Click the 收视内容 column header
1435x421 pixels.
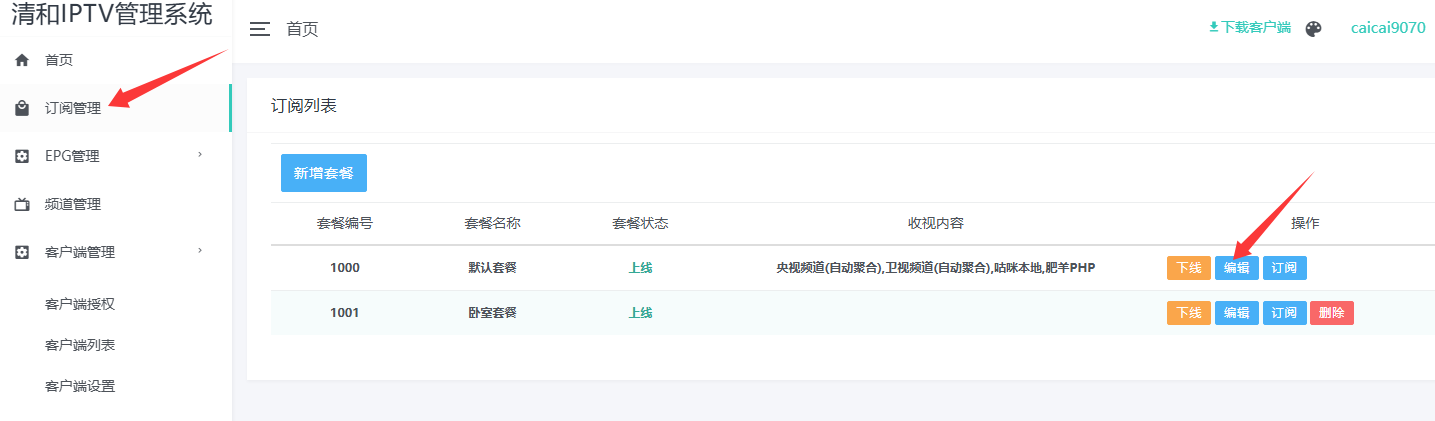(x=936, y=223)
